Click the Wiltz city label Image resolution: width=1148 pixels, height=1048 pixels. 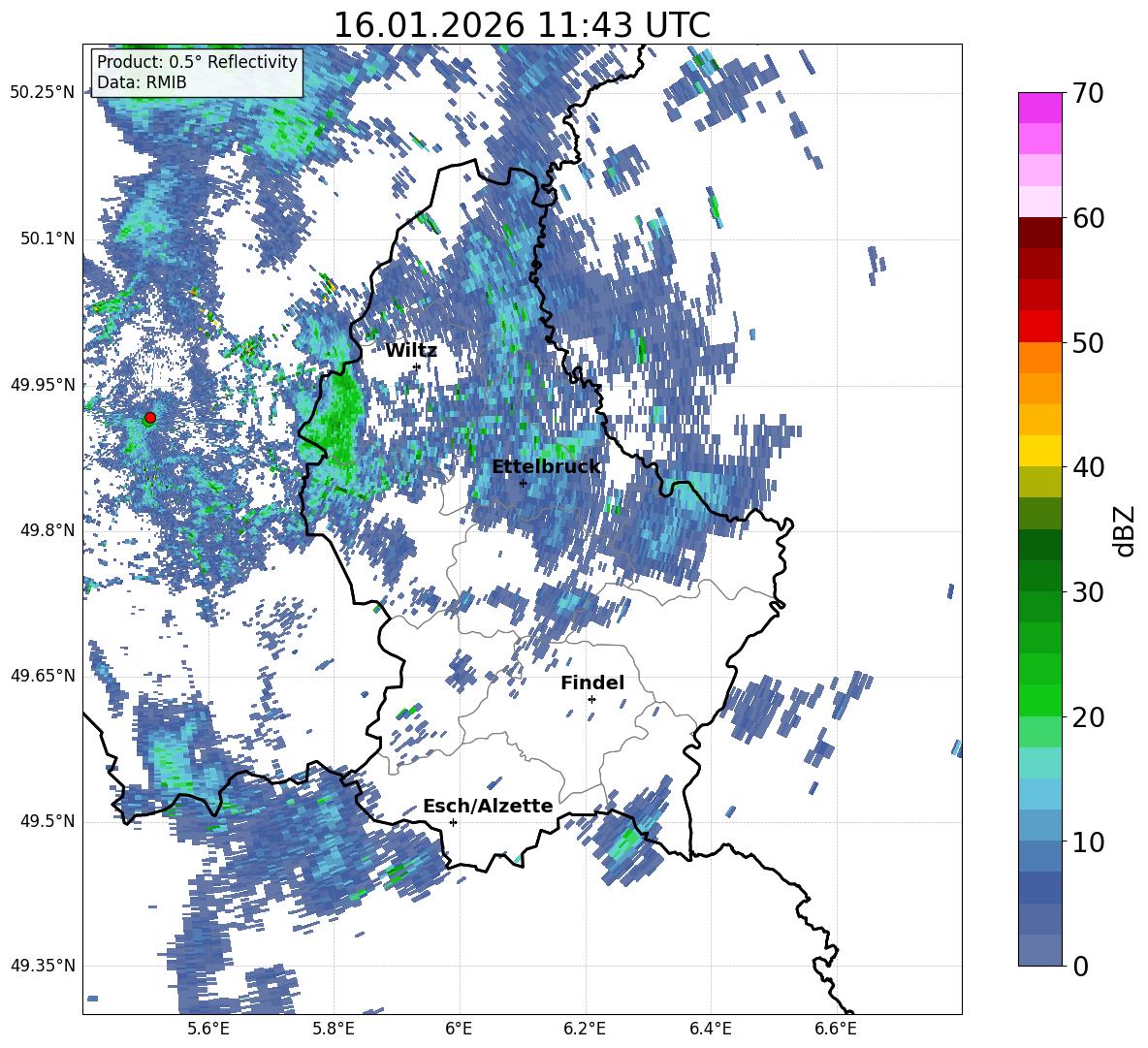(411, 351)
